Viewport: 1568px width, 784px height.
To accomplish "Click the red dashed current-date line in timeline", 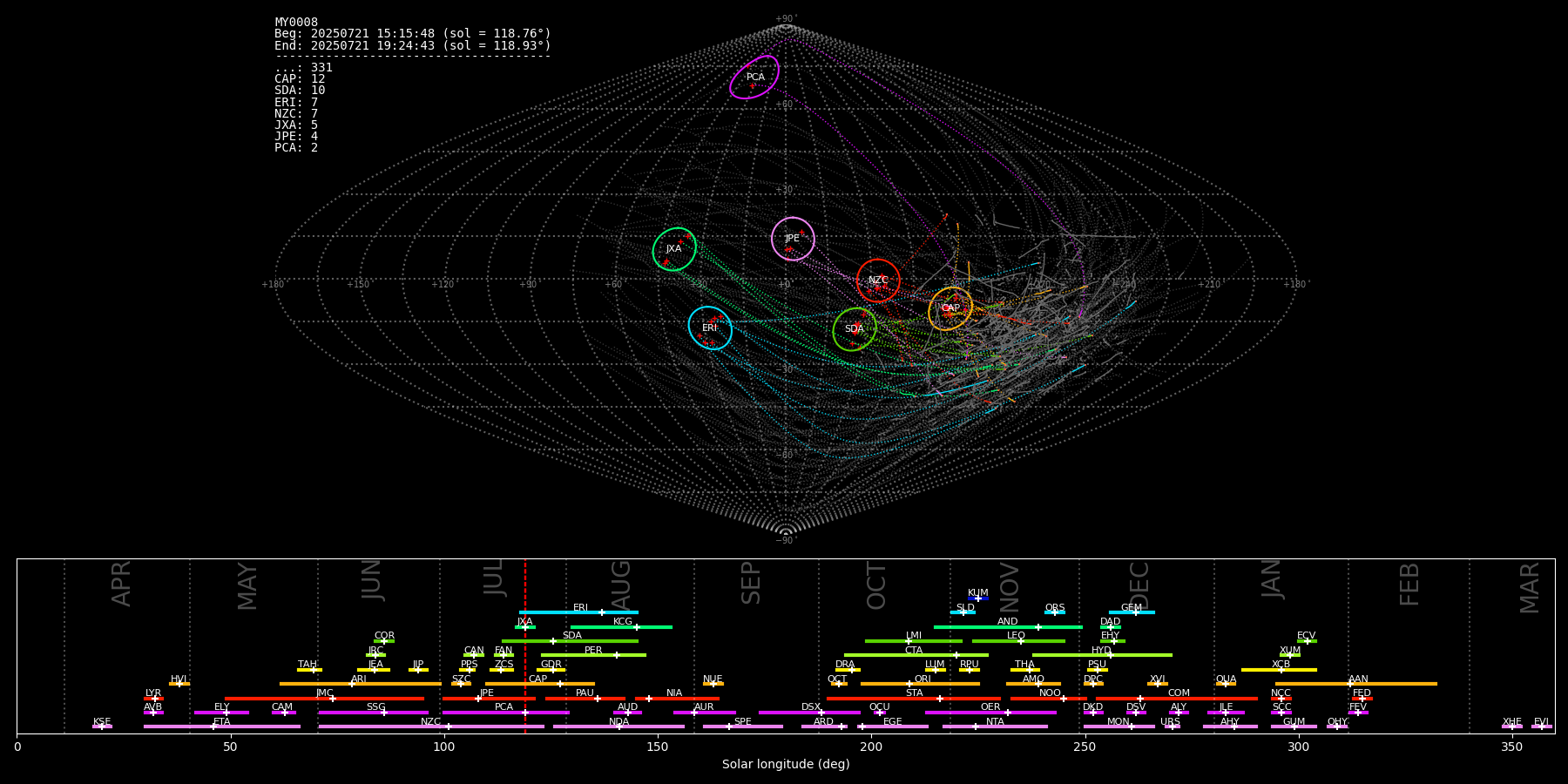I will [525, 645].
